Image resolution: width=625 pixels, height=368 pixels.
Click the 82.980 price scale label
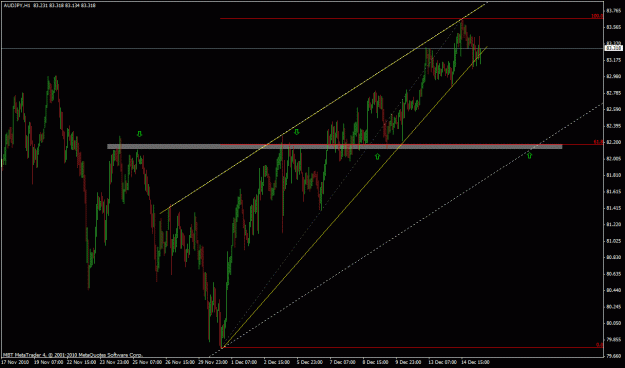(614, 77)
